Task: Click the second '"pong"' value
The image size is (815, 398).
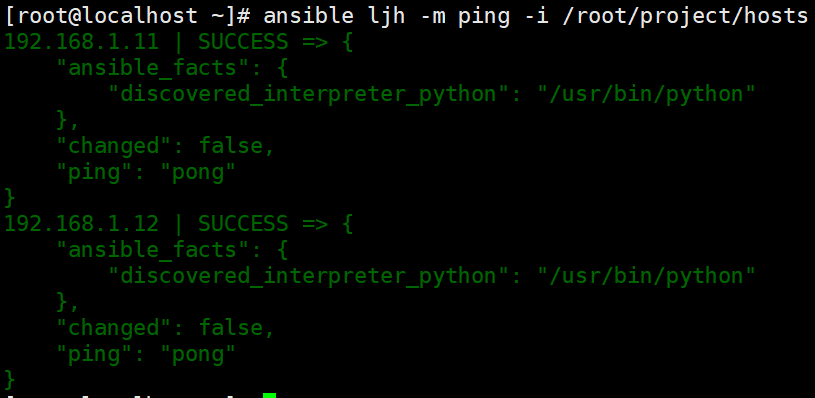Action: coord(198,355)
